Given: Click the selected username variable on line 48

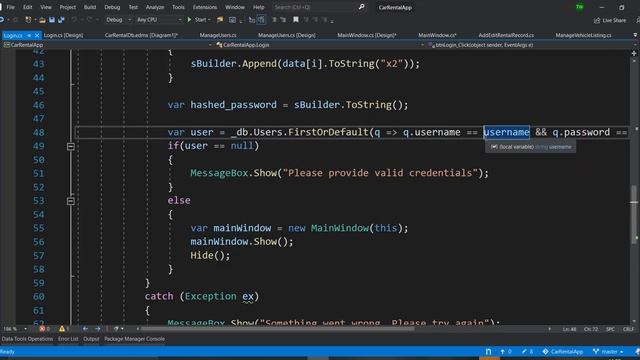Looking at the screenshot, I should [x=507, y=132].
